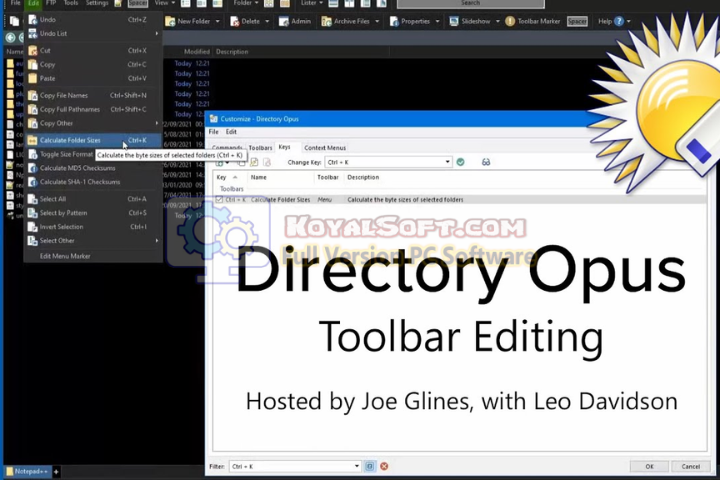Viewport: 720px width, 480px height.
Task: Open File menu in Customize dialog
Action: point(214,132)
